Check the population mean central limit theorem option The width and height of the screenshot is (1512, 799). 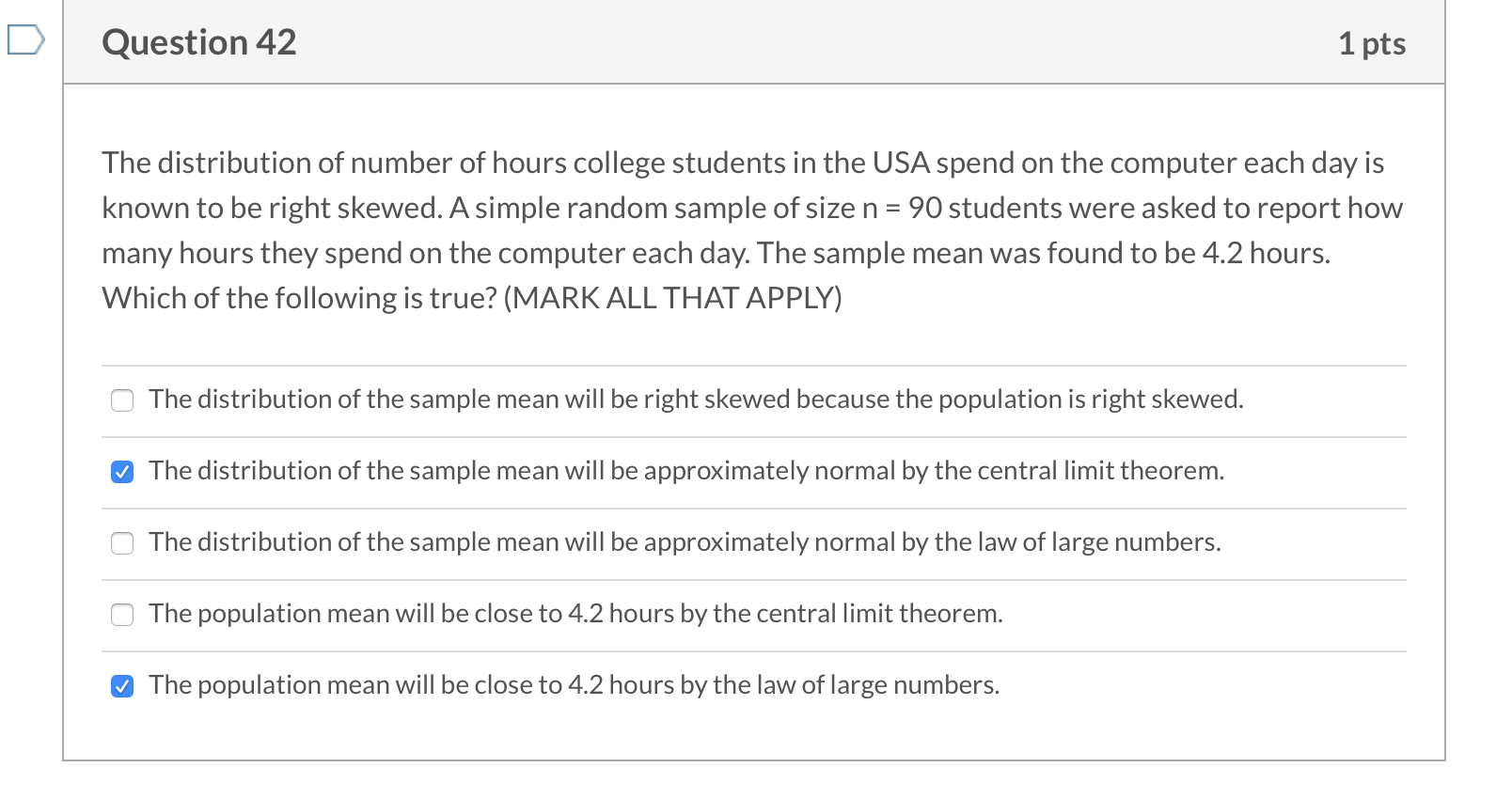pyautogui.click(x=122, y=615)
